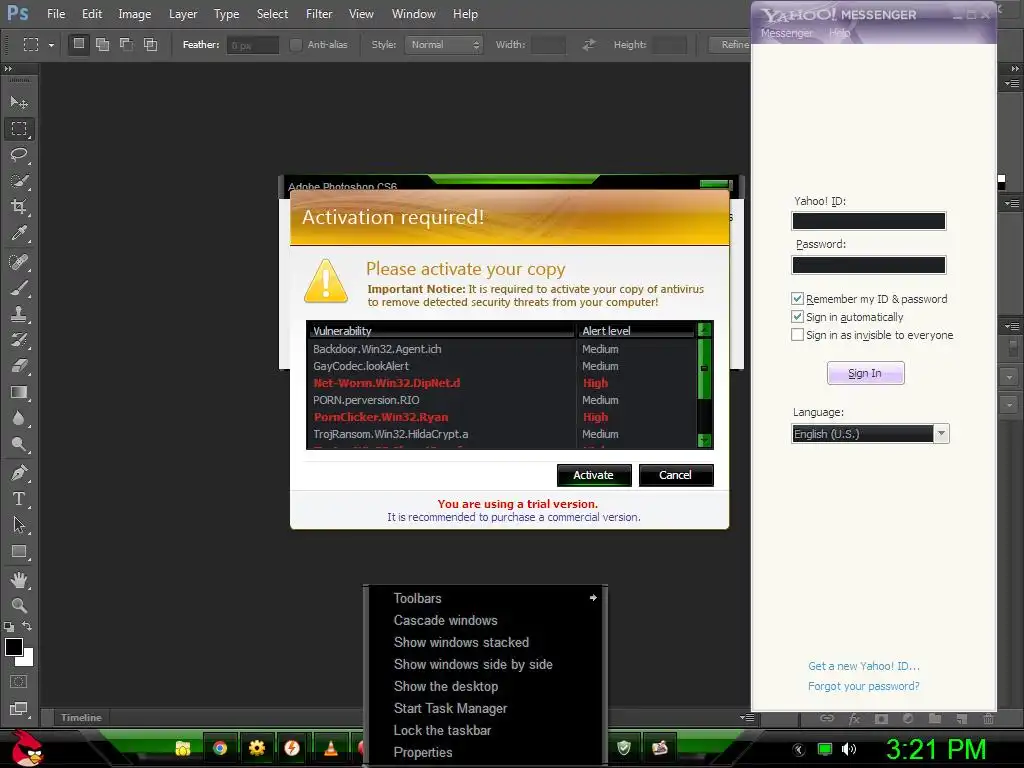Select the Move tool
Screen dimensions: 1024x768
pyautogui.click(x=19, y=103)
